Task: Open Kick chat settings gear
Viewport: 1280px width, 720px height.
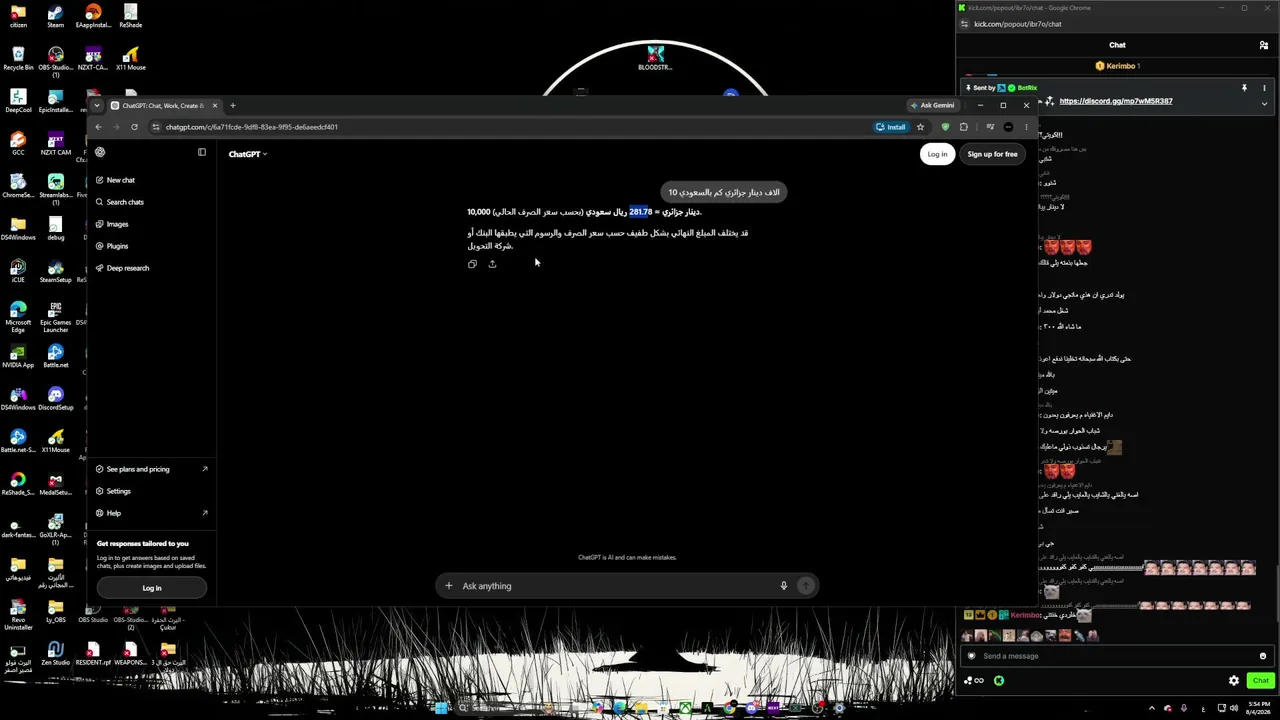Action: (1234, 681)
